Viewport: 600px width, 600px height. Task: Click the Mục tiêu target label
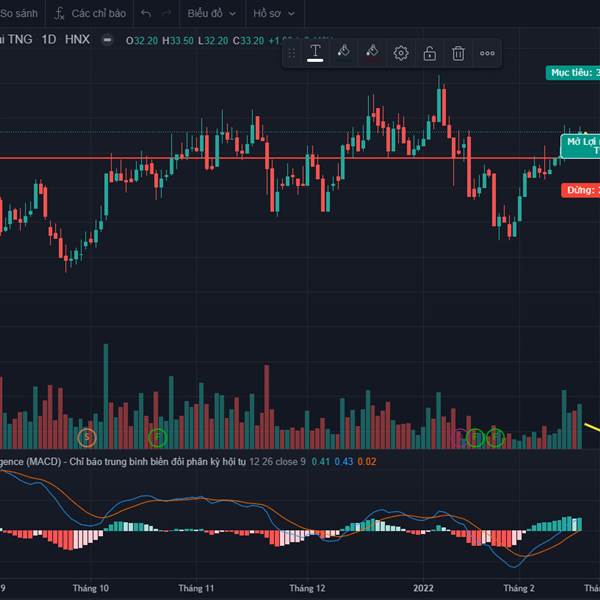pos(573,72)
